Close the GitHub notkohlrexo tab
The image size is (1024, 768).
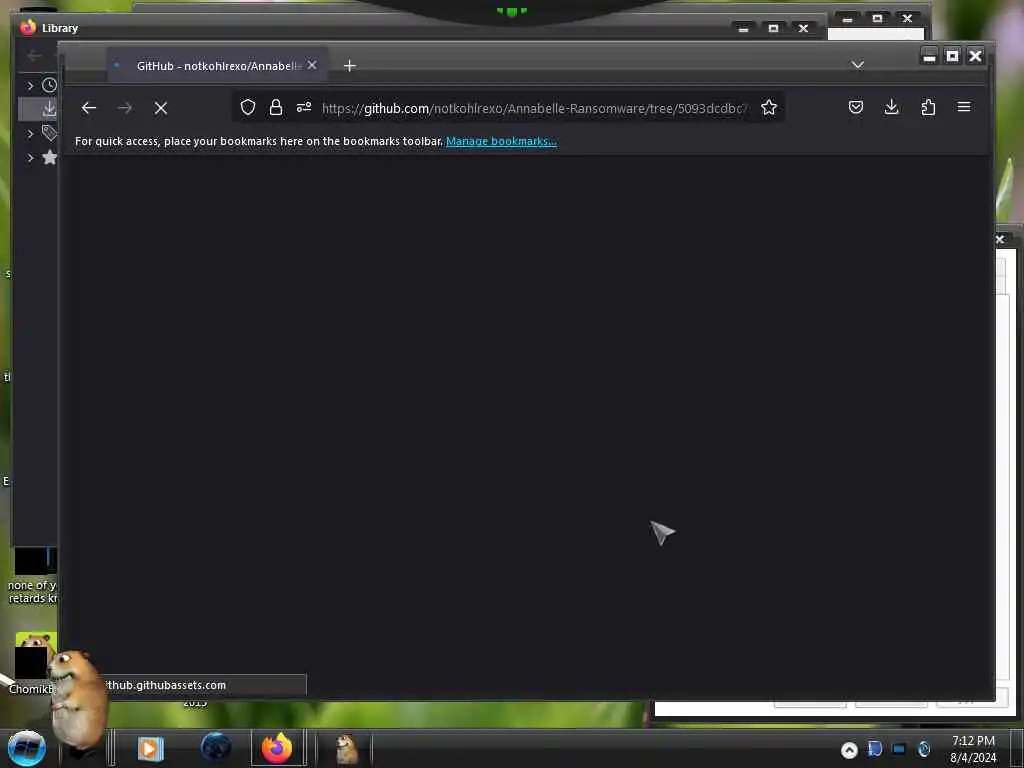312,65
